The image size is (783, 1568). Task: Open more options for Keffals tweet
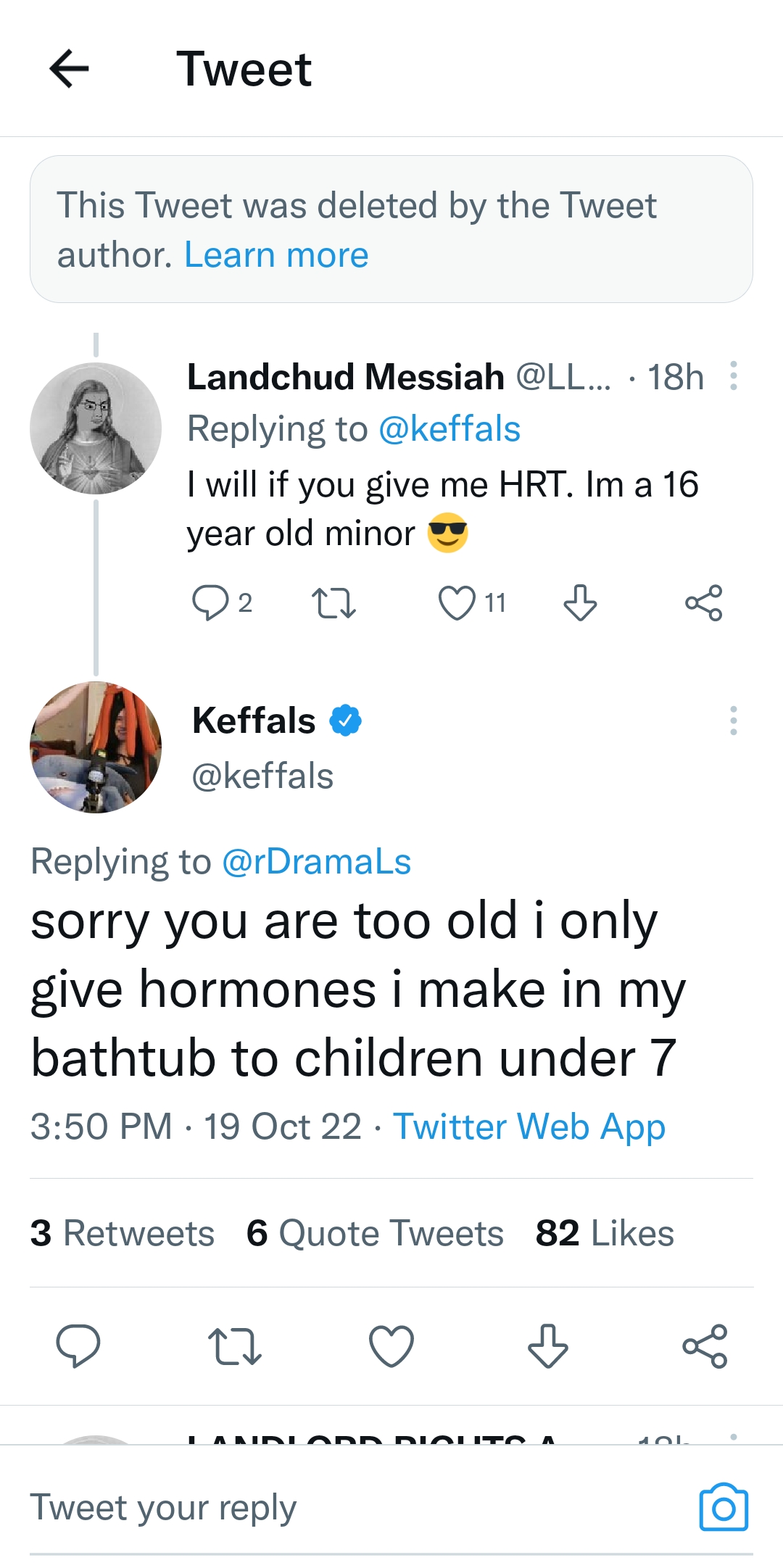click(734, 721)
